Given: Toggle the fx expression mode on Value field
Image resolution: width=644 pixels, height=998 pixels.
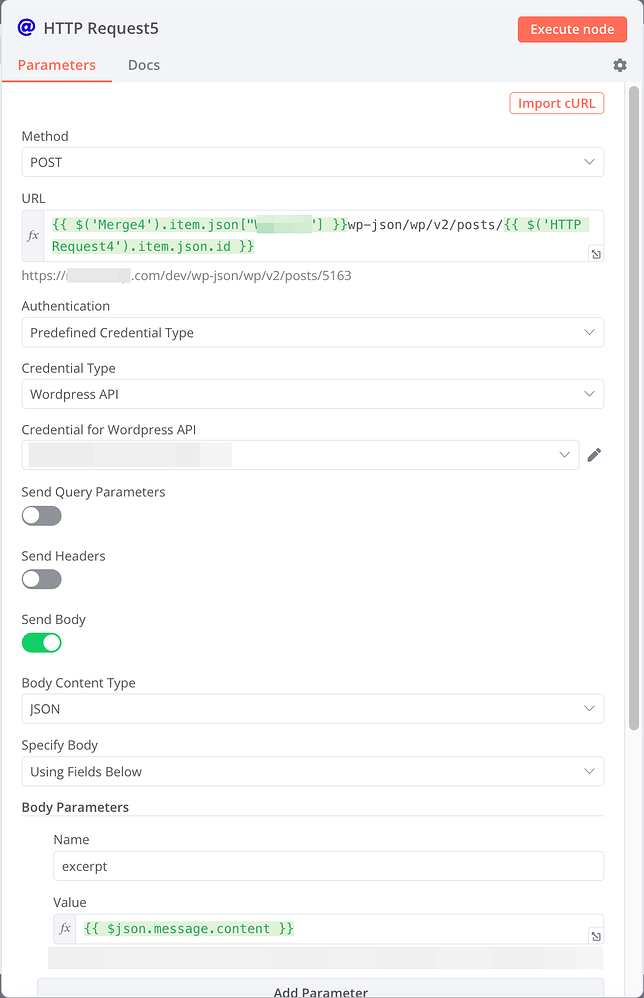Looking at the screenshot, I should tap(64, 928).
